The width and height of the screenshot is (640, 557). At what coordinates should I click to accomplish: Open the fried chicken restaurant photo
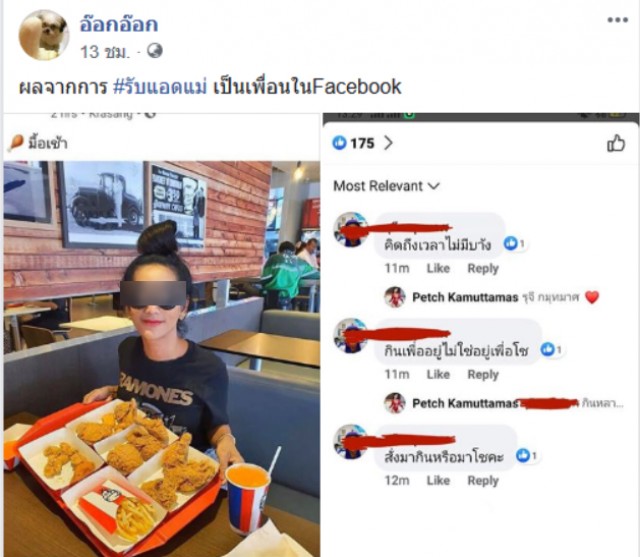pos(162,359)
